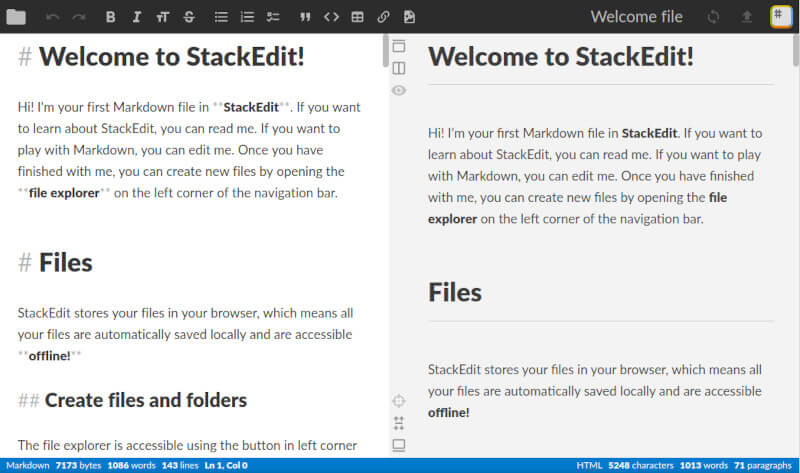This screenshot has height=473, width=800.
Task: Click '1013 words' in the status bar
Action: point(704,465)
